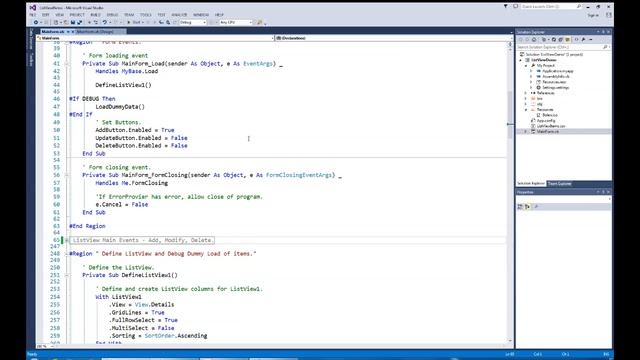Collapse the Resources folder in Solution Explorer
Viewport: 640px width, 360px height.
526,110
